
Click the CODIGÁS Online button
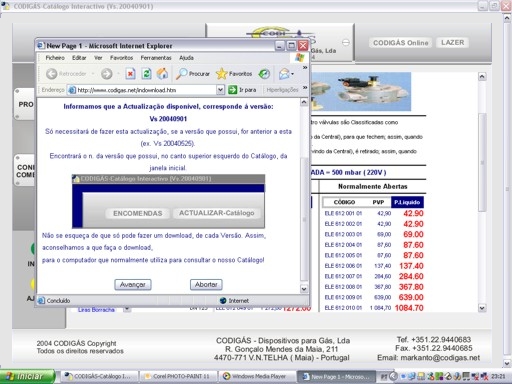pos(401,43)
